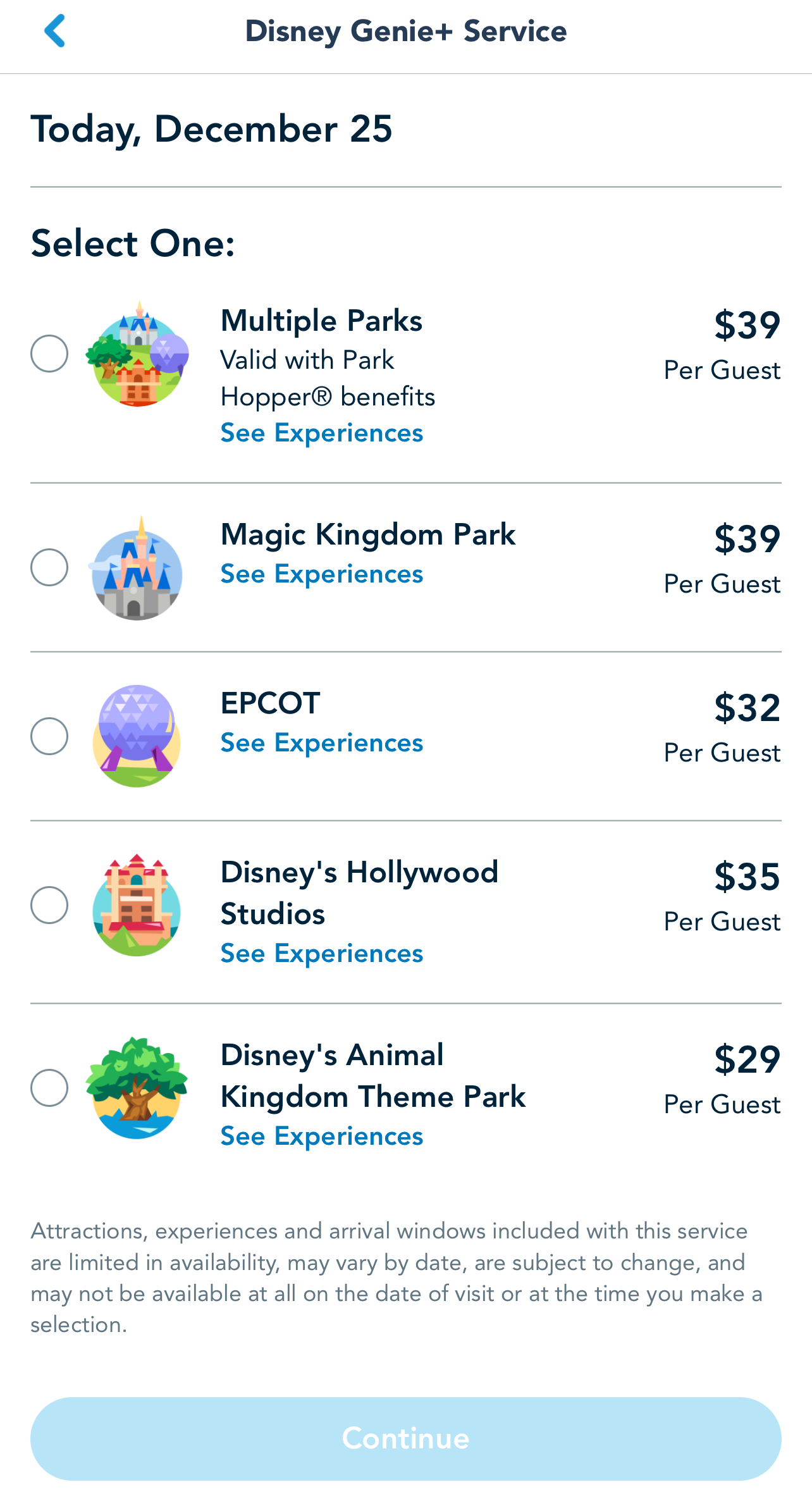The height and width of the screenshot is (1511, 812).
Task: Select the Magic Kingdom Park radio button
Action: point(49,567)
